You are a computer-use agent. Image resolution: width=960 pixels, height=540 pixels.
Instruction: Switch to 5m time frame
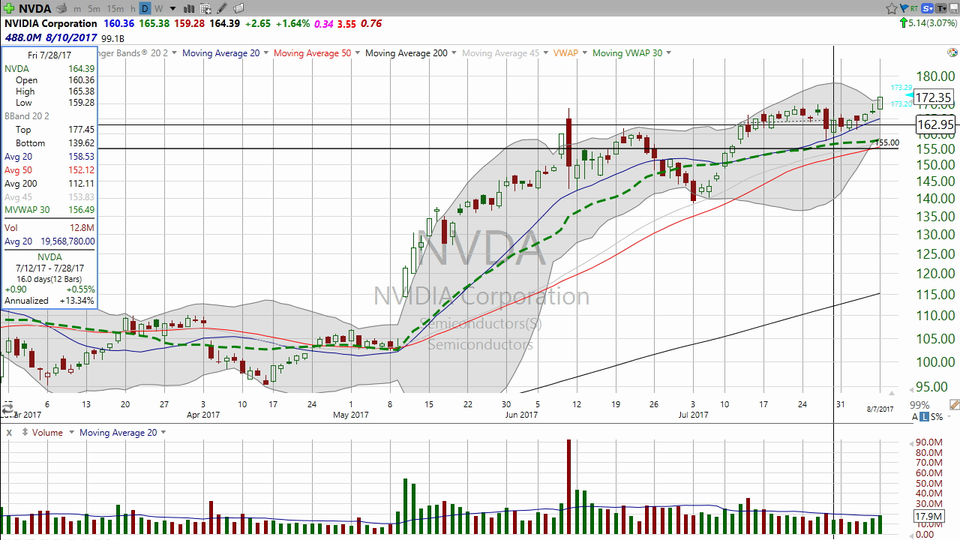[x=94, y=9]
